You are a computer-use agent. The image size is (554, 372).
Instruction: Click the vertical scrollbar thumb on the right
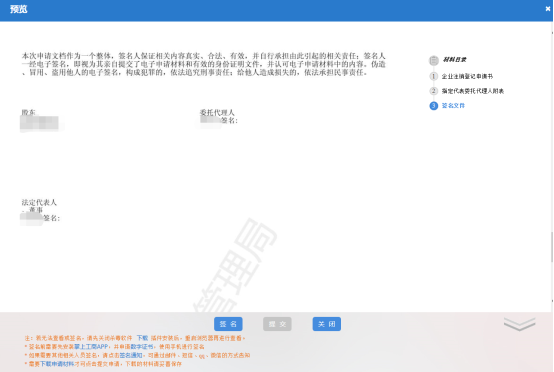(552, 247)
